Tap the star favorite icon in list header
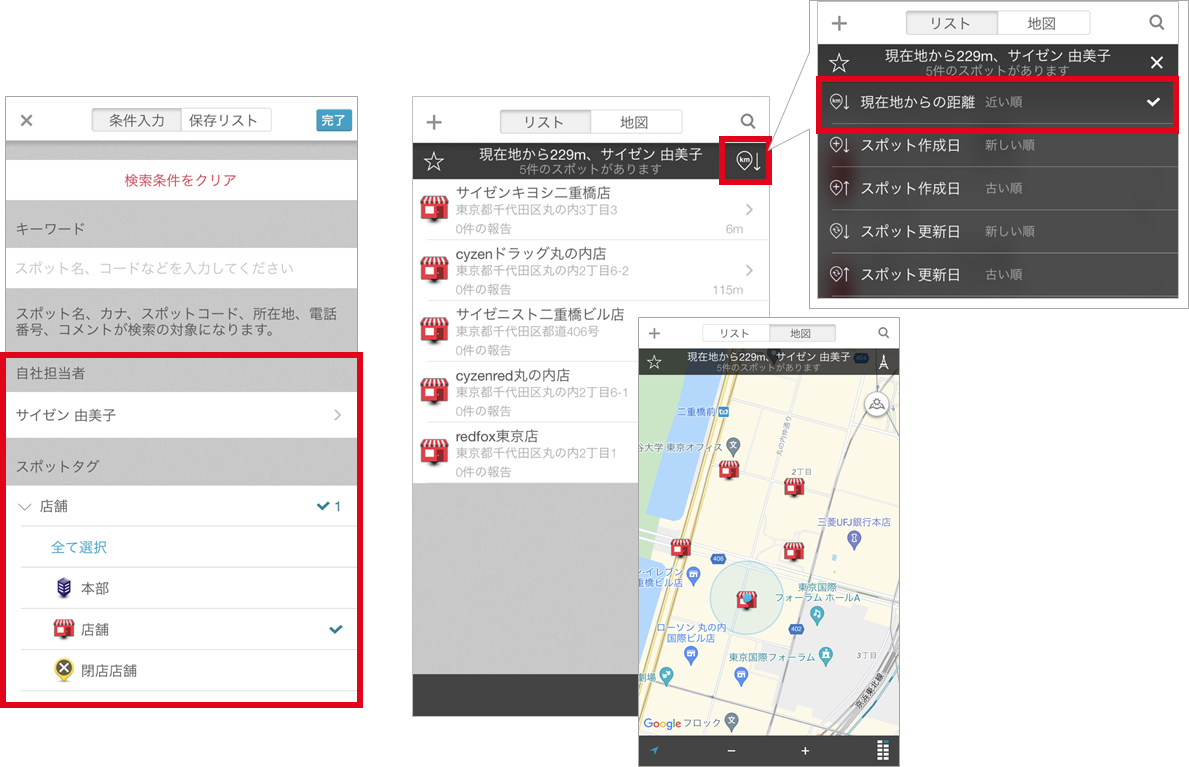This screenshot has height=767, width=1189. 434,161
